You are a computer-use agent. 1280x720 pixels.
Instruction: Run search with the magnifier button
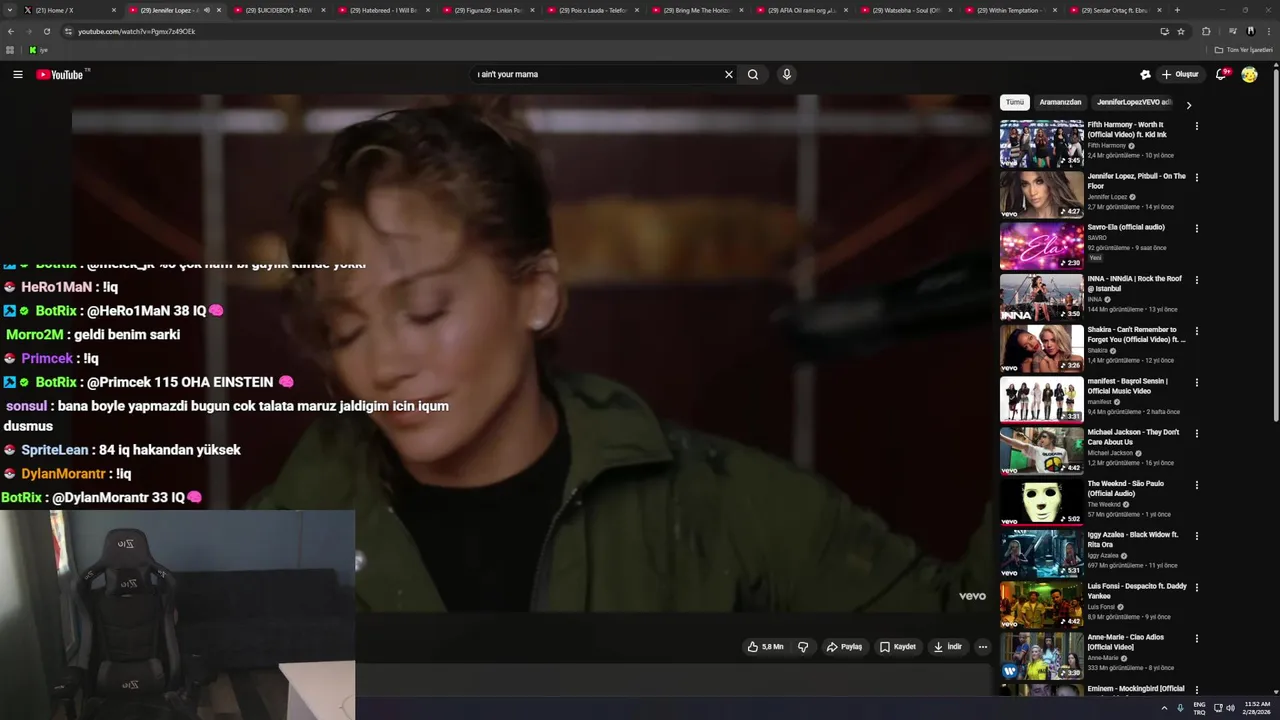[x=753, y=74]
